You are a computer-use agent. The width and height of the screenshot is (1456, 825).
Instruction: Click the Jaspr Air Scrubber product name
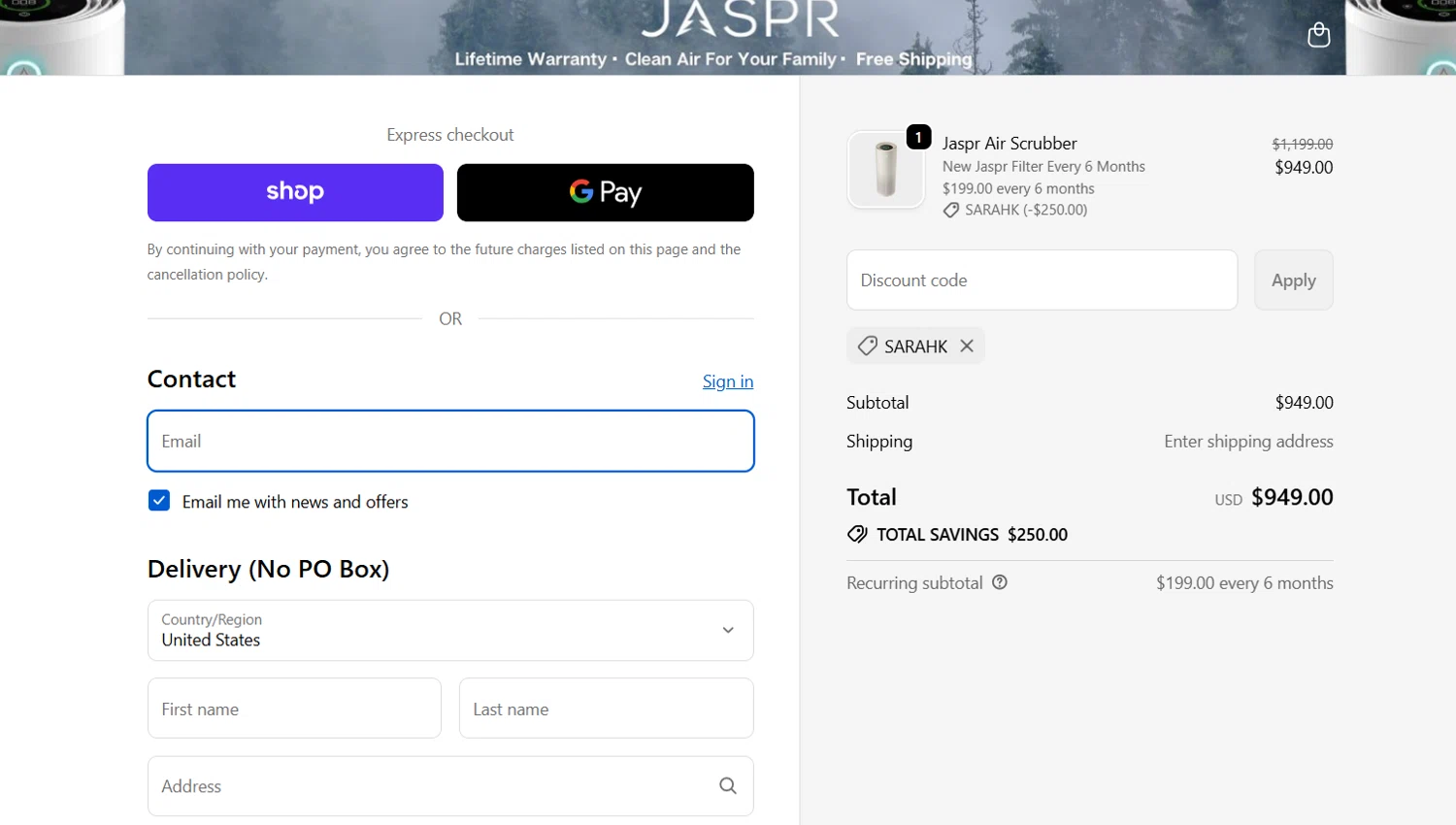tap(1009, 143)
